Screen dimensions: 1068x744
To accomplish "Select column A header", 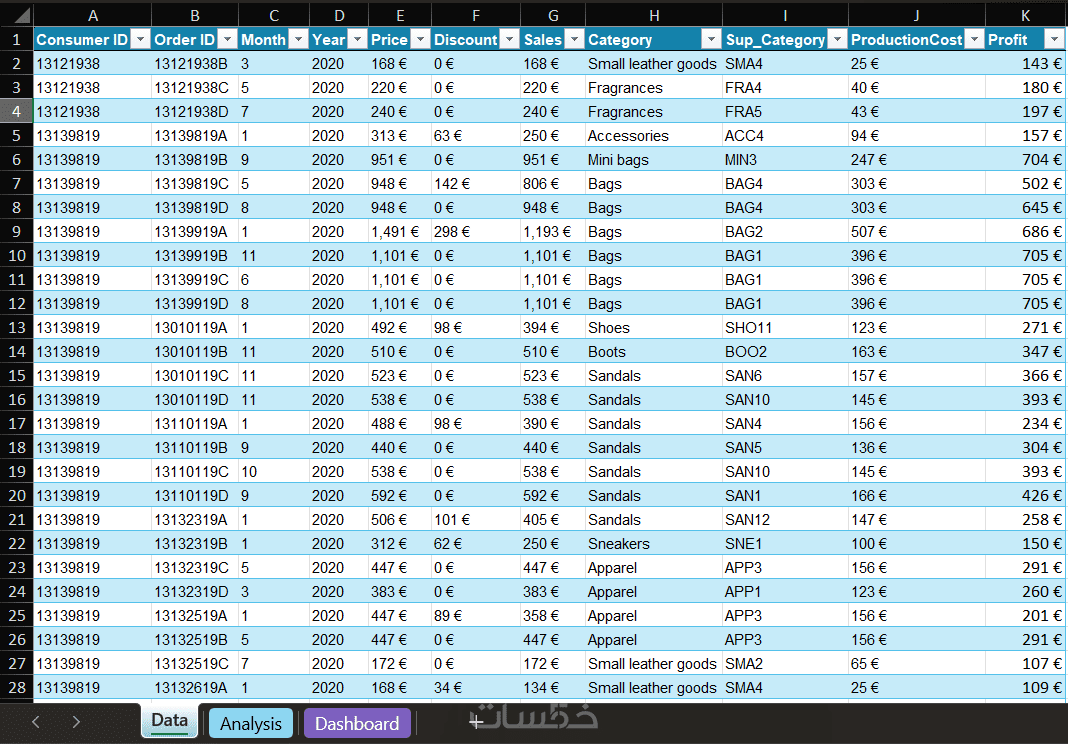I will point(93,15).
